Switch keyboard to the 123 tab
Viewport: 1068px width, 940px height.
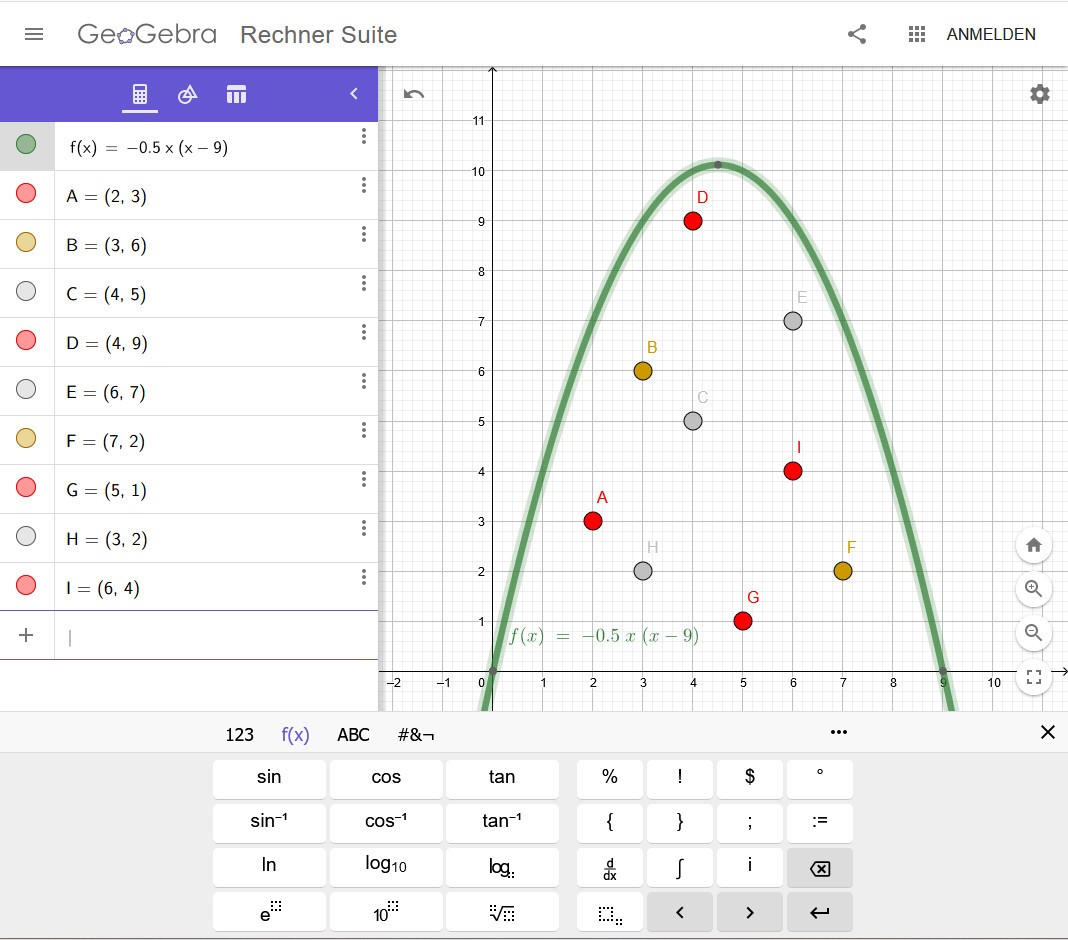240,735
